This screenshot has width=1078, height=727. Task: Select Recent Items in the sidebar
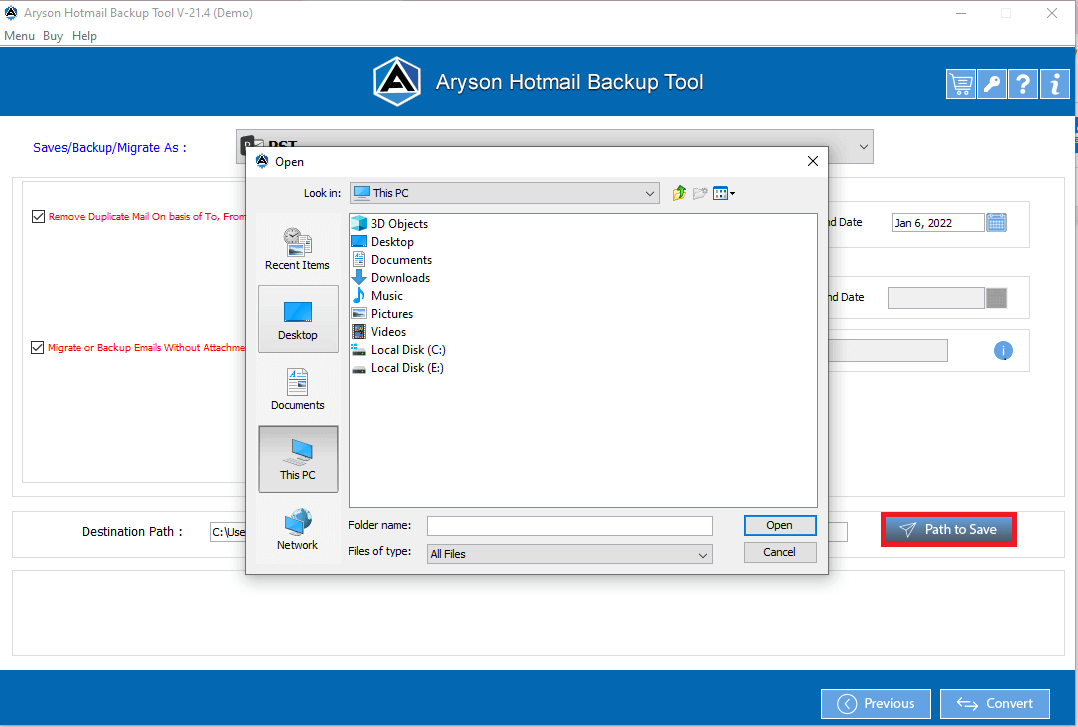(298, 249)
